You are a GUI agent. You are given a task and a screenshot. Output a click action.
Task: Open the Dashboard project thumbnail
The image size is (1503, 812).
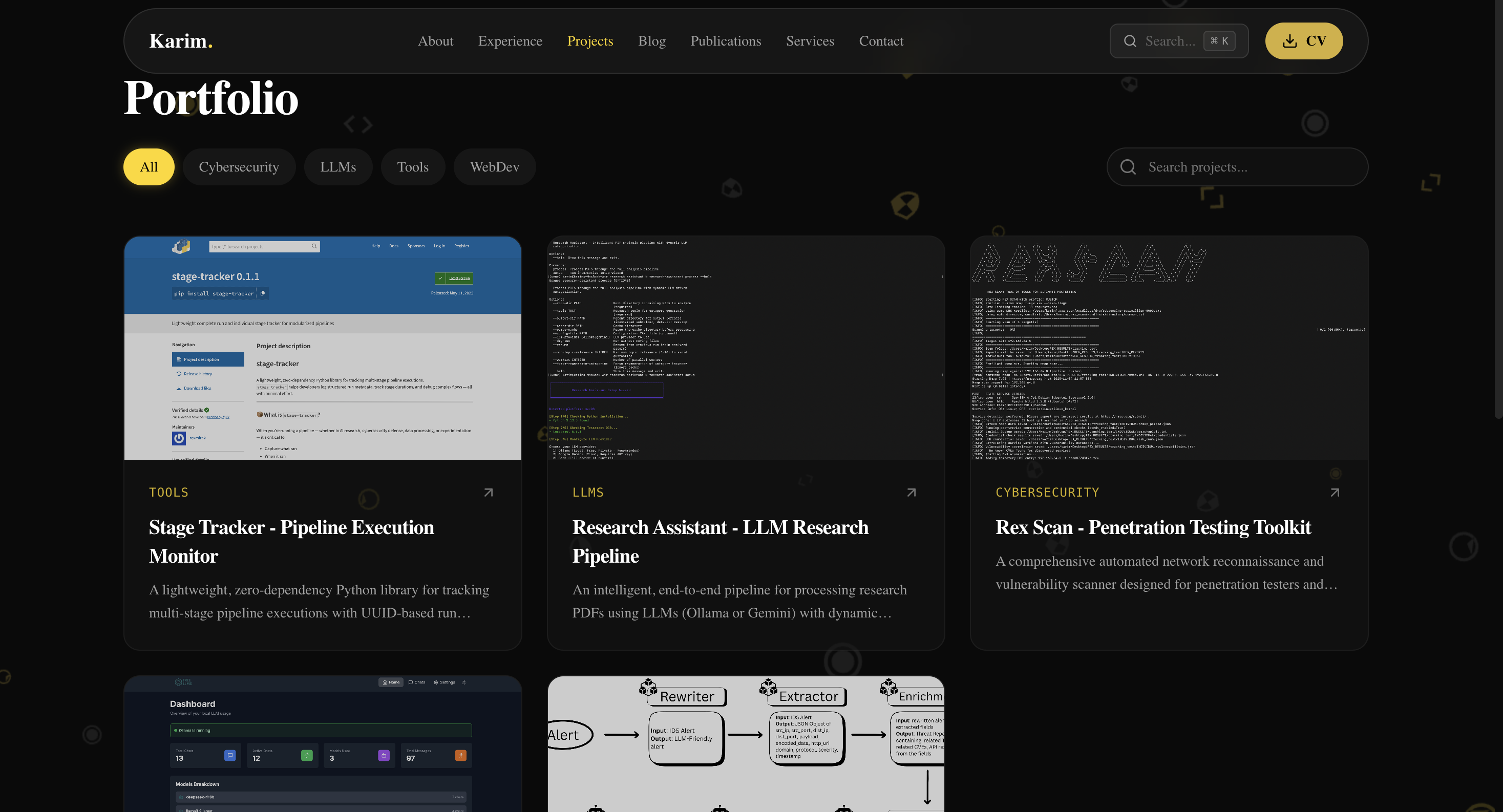tap(322, 744)
